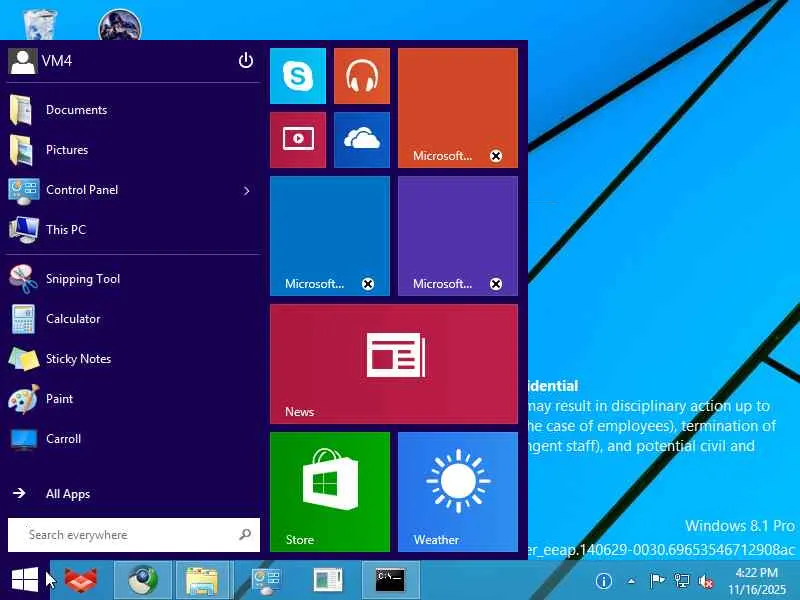Show All Apps list

[x=134, y=493]
